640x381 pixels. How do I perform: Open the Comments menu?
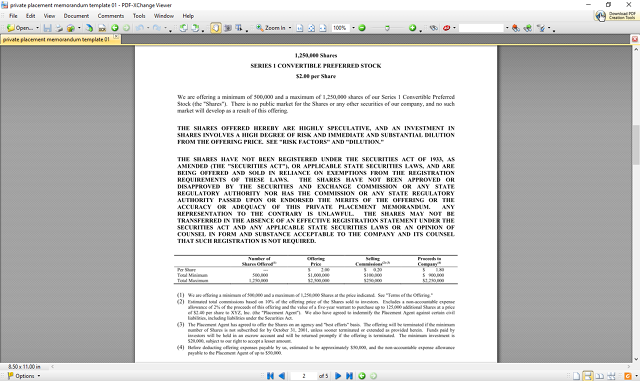coord(111,16)
